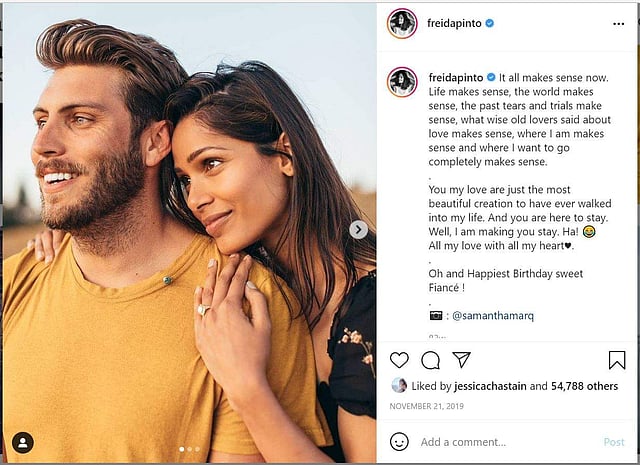Click the avatar beside the caption
Image resolution: width=640 pixels, height=465 pixels.
[x=402, y=82]
